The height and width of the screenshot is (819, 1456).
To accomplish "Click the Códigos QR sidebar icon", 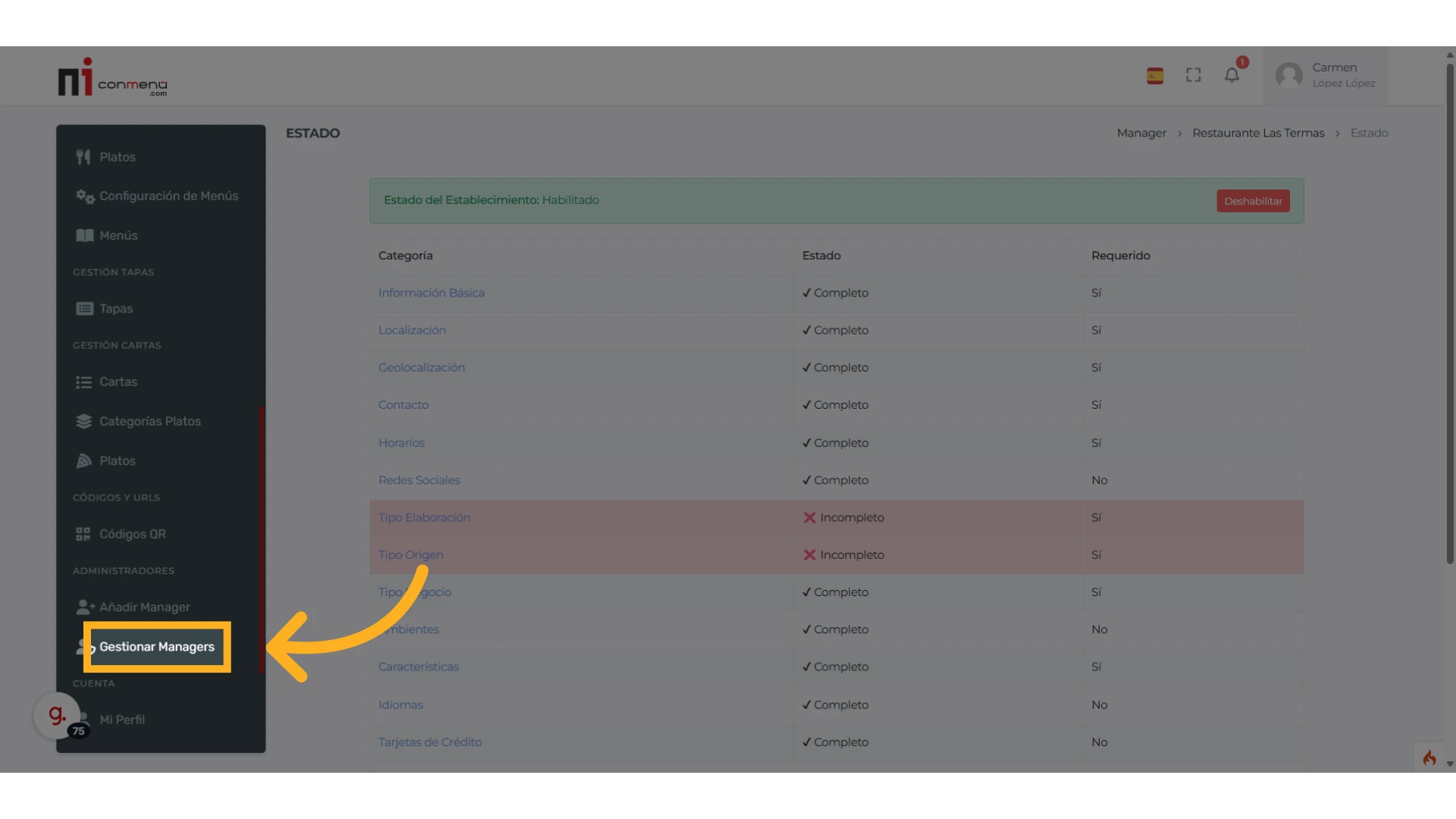I will tap(83, 534).
